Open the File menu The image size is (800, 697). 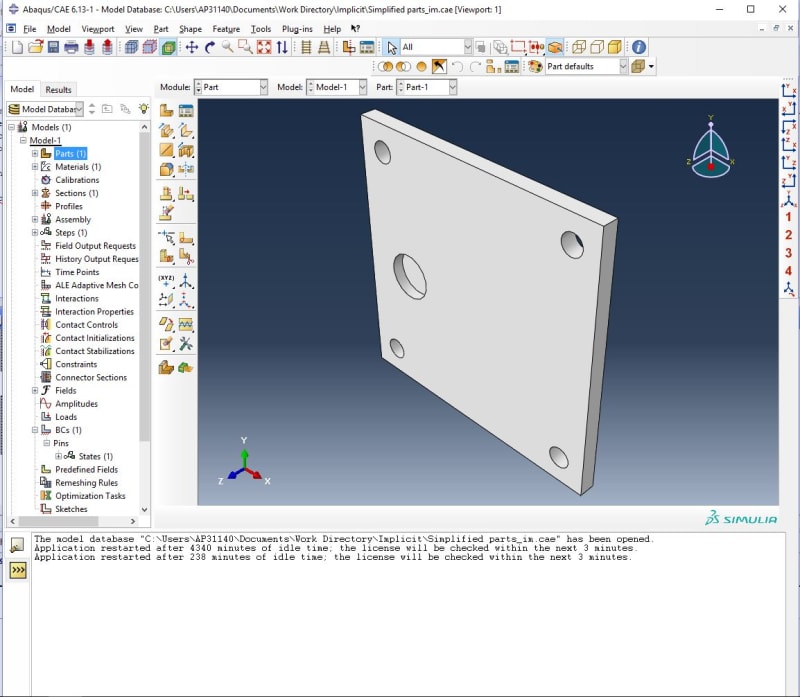(x=30, y=29)
